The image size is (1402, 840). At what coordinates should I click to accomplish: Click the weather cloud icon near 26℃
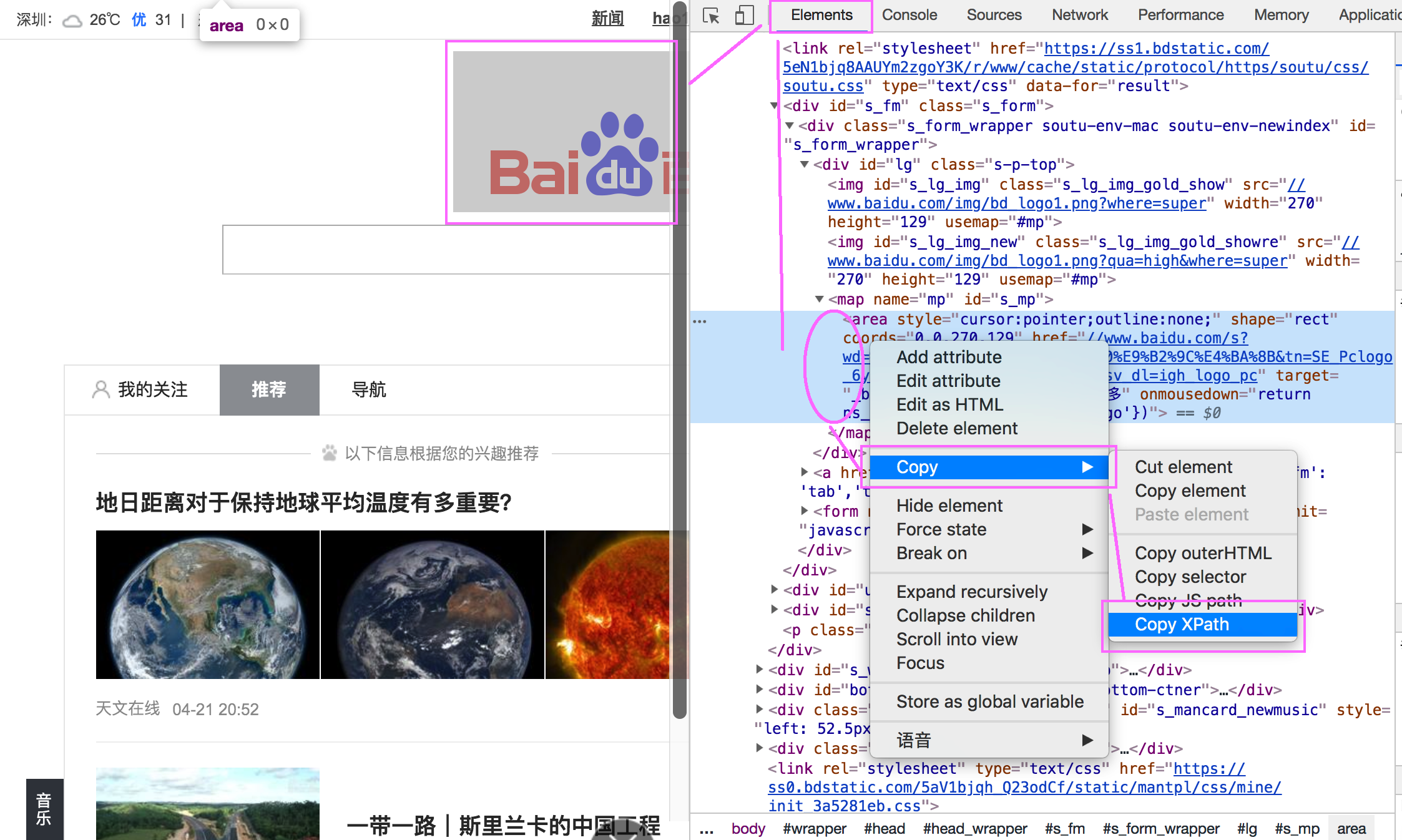click(72, 21)
